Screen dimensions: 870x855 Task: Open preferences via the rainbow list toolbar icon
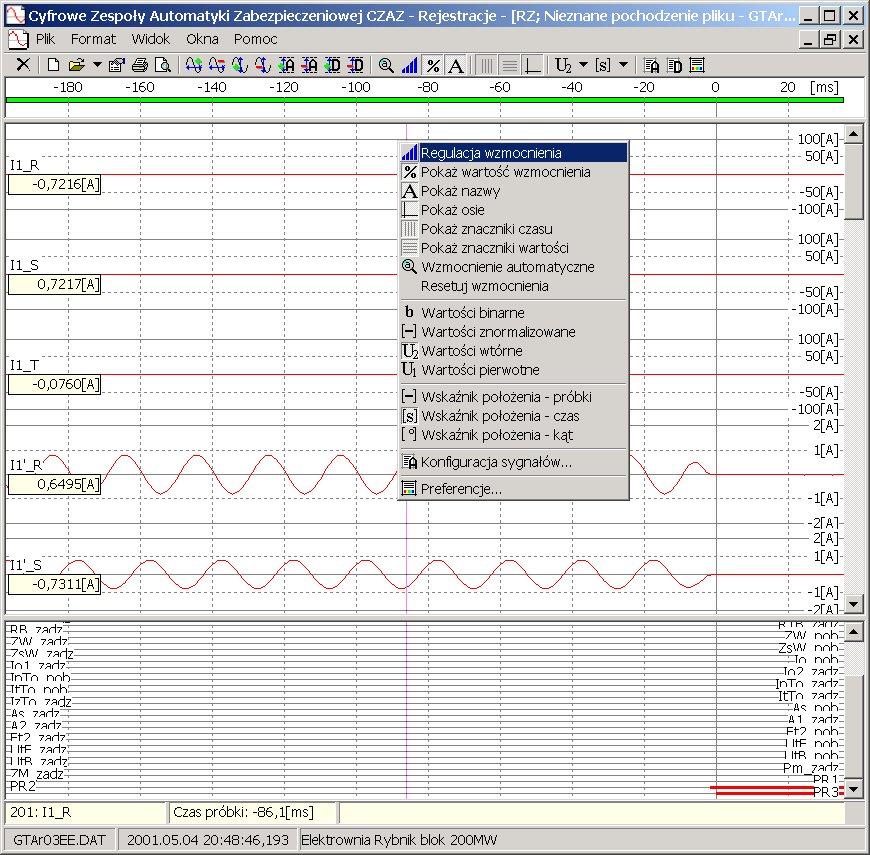click(697, 65)
